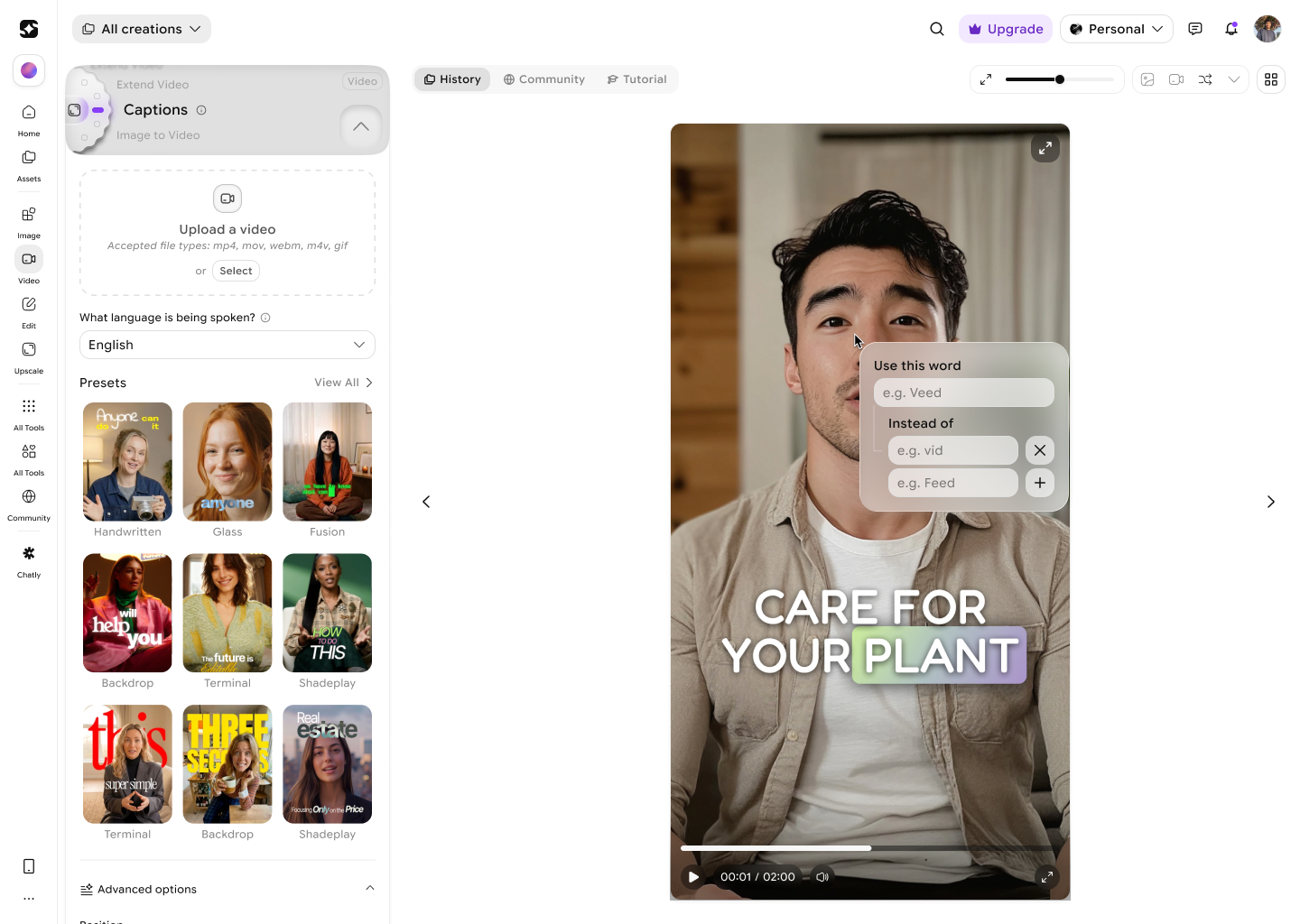Play the captions preview video
The height and width of the screenshot is (924, 1300).
pyautogui.click(x=693, y=877)
